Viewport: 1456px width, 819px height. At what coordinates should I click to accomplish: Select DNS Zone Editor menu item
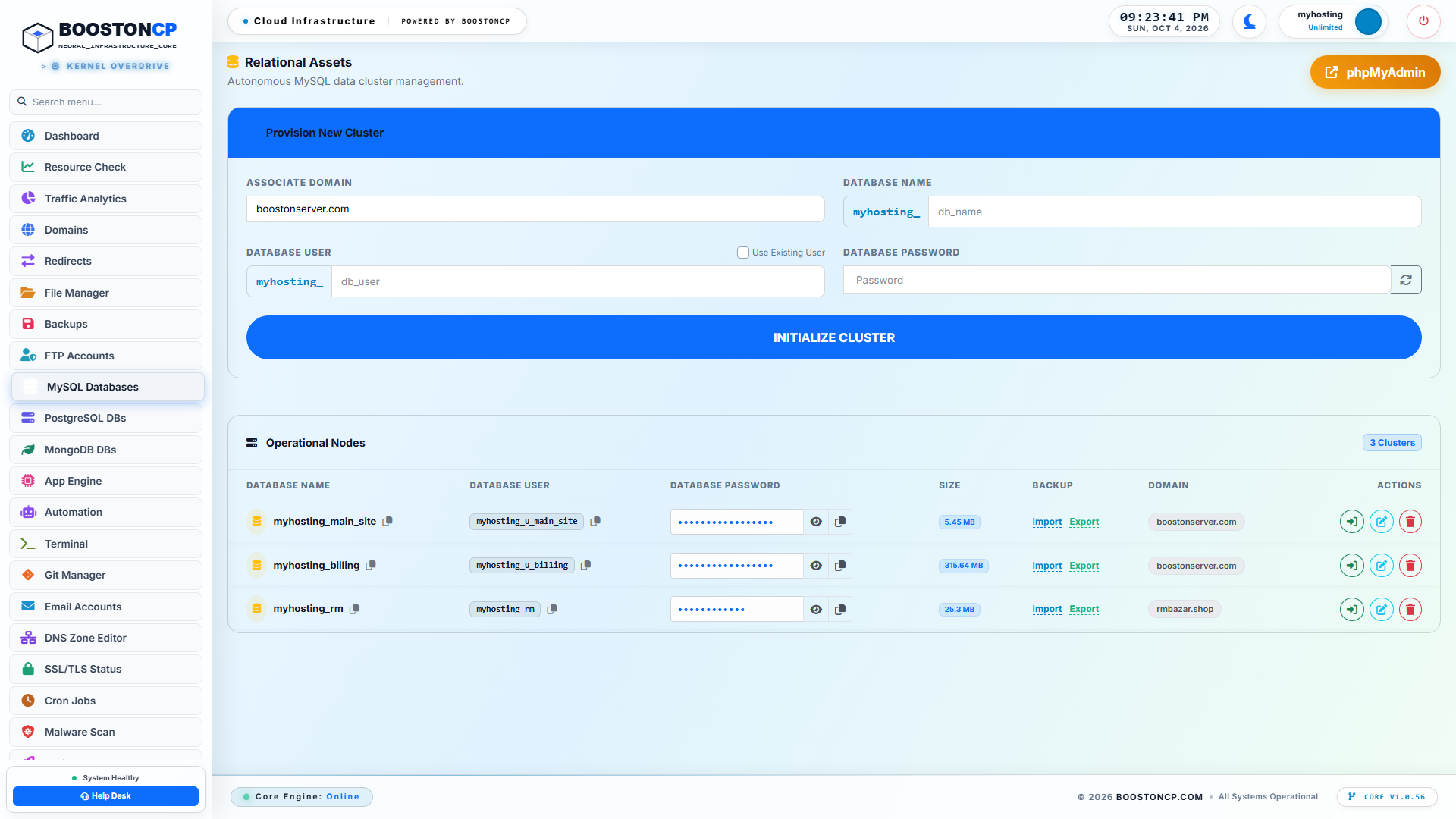pyautogui.click(x=105, y=638)
